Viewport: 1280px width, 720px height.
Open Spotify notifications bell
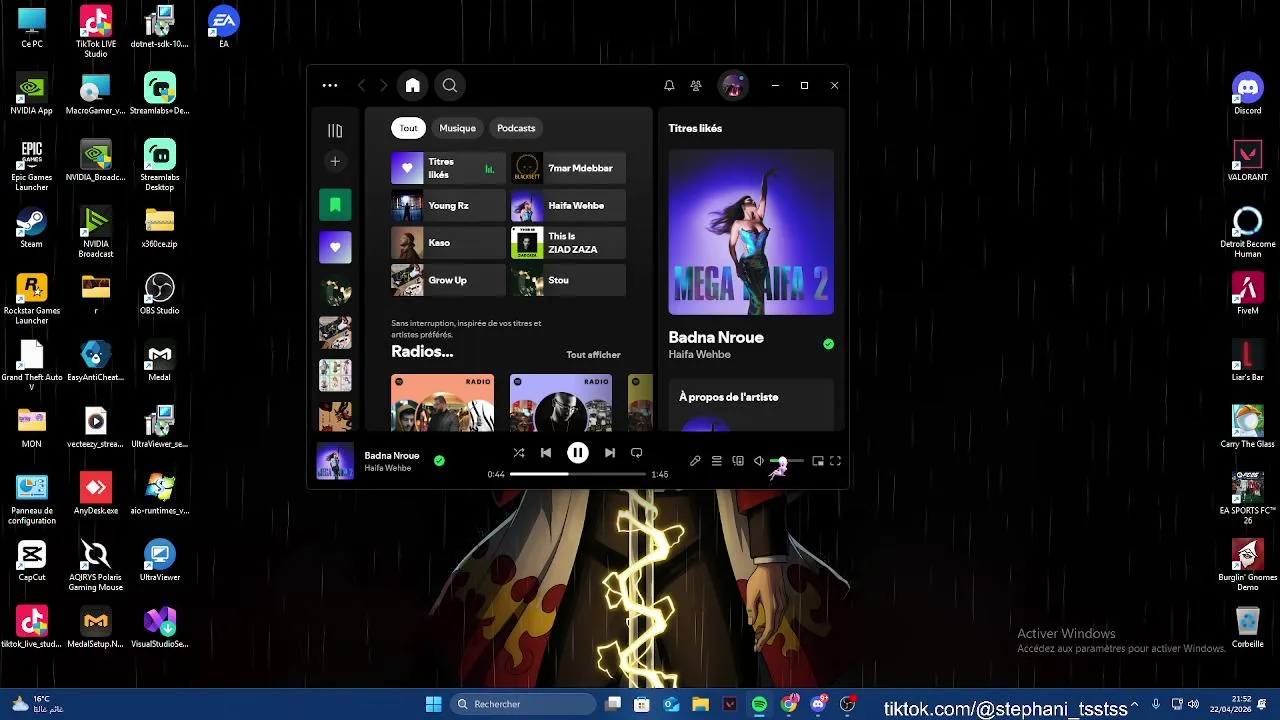pos(669,86)
